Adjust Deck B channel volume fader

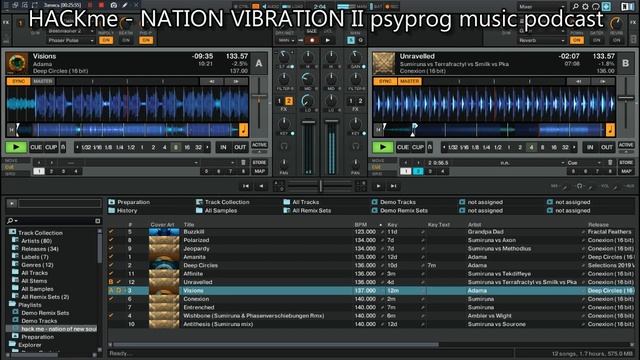(331, 121)
